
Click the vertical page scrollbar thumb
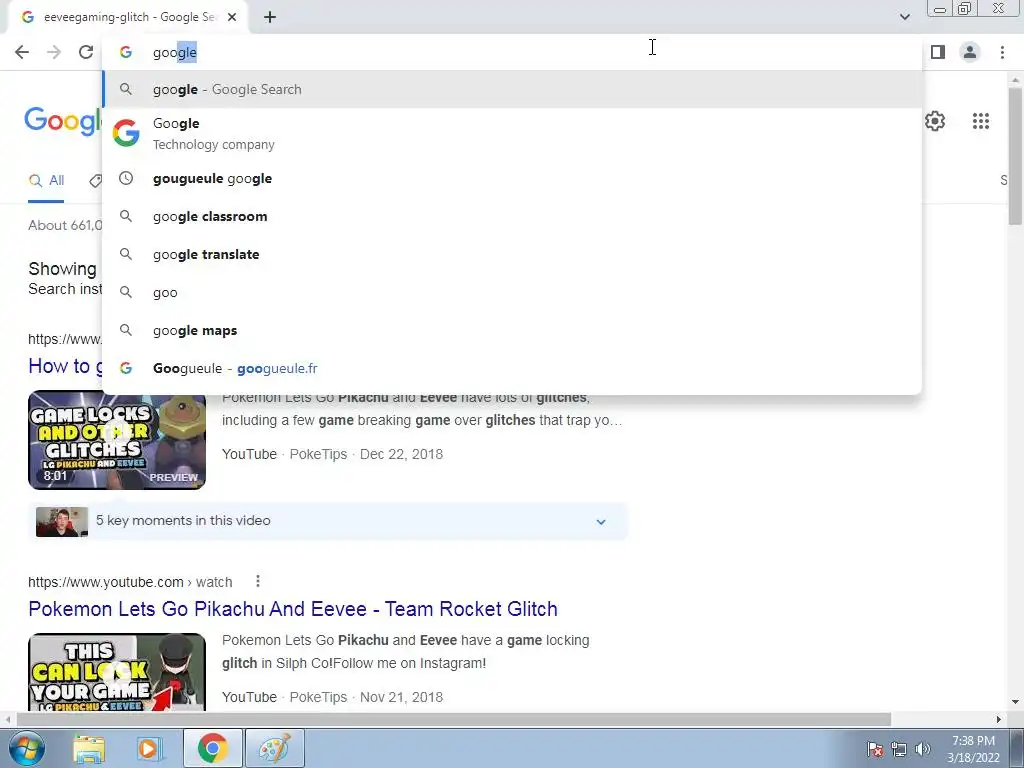1015,157
